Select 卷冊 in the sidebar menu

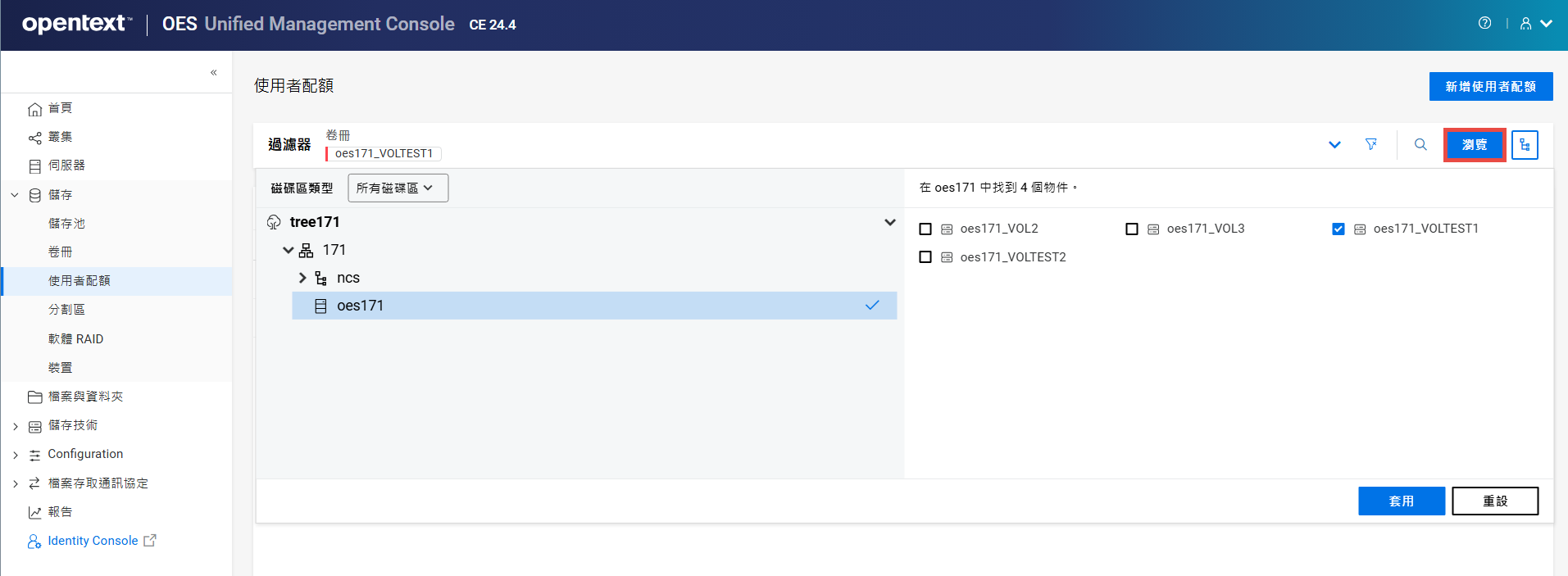60,252
